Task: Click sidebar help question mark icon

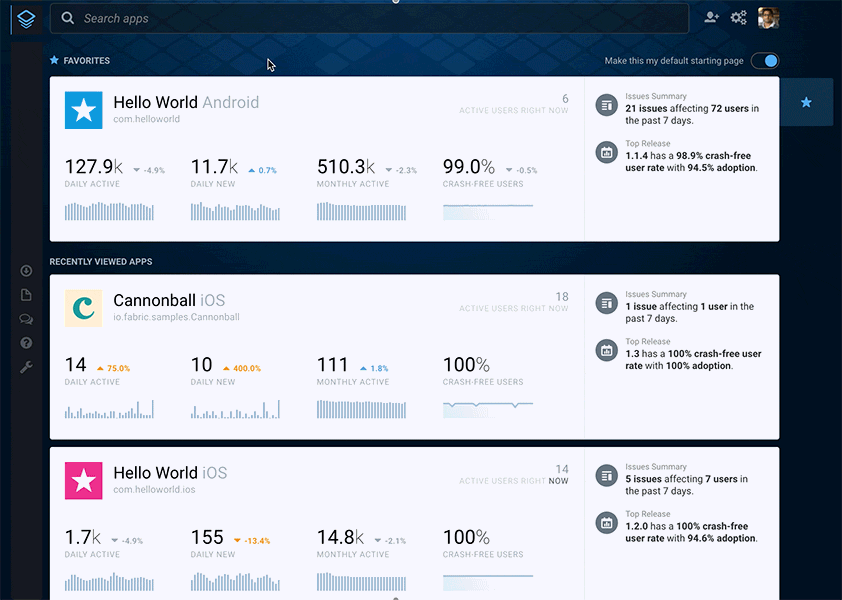Action: (x=26, y=343)
